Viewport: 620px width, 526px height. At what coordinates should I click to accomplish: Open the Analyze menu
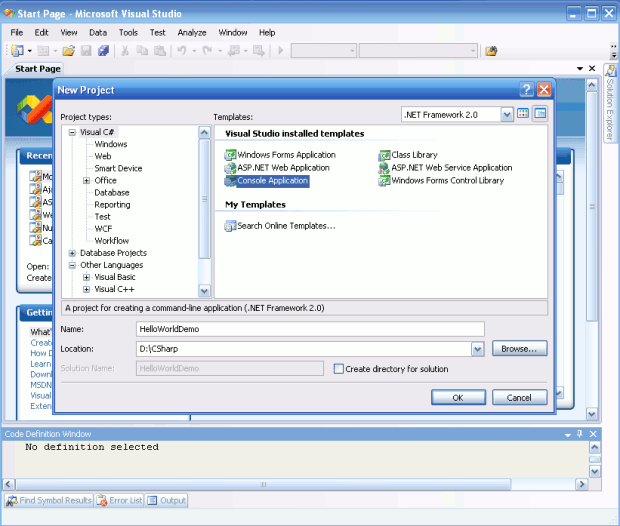(x=192, y=32)
